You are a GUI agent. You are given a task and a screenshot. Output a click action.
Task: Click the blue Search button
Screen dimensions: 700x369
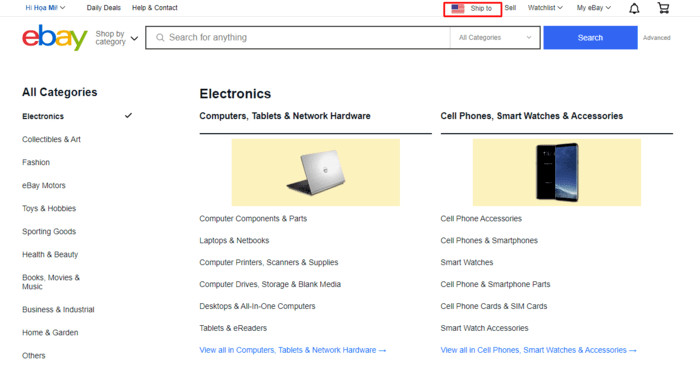(590, 37)
